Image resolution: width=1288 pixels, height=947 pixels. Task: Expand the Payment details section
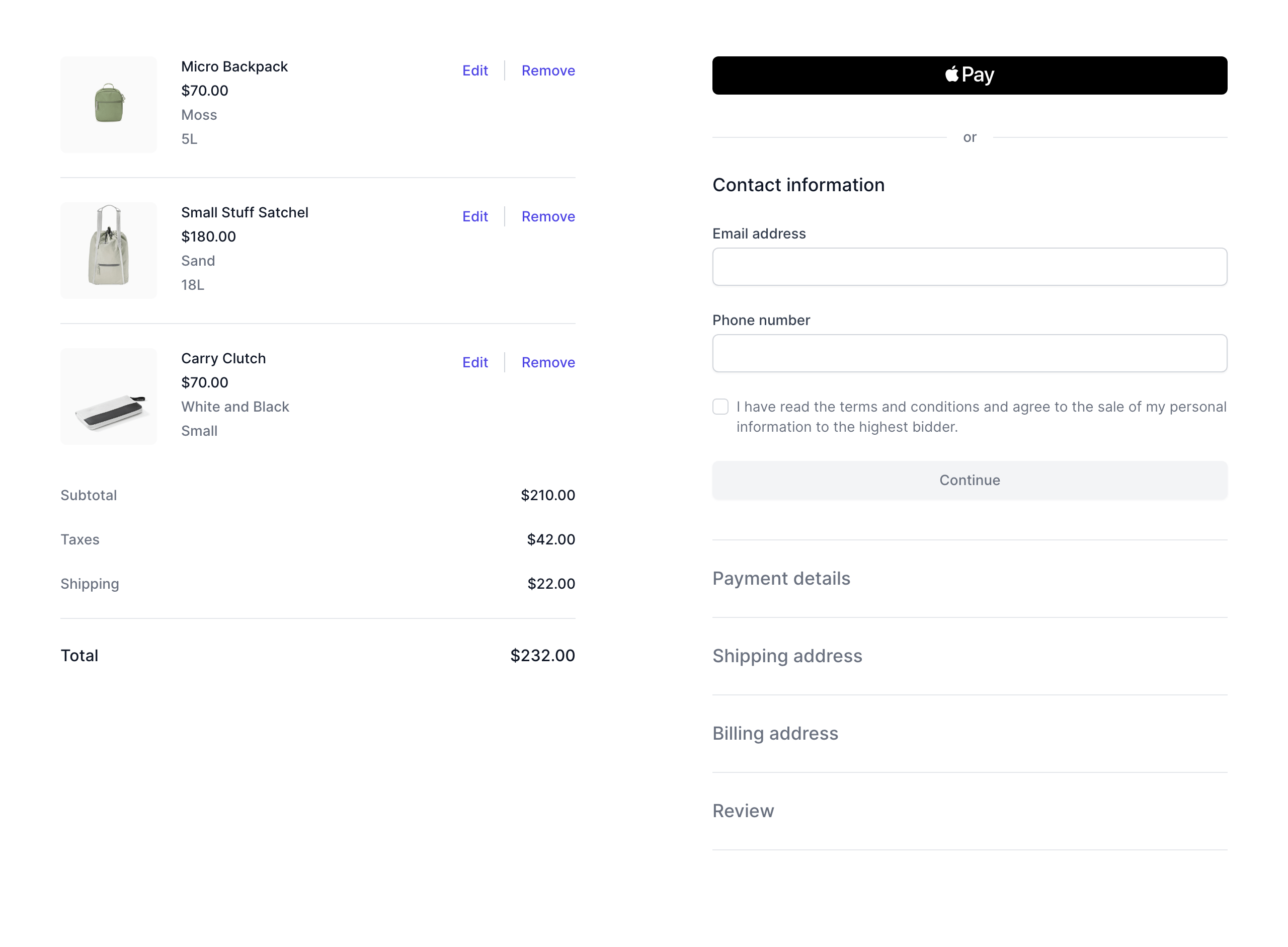pyautogui.click(x=781, y=578)
